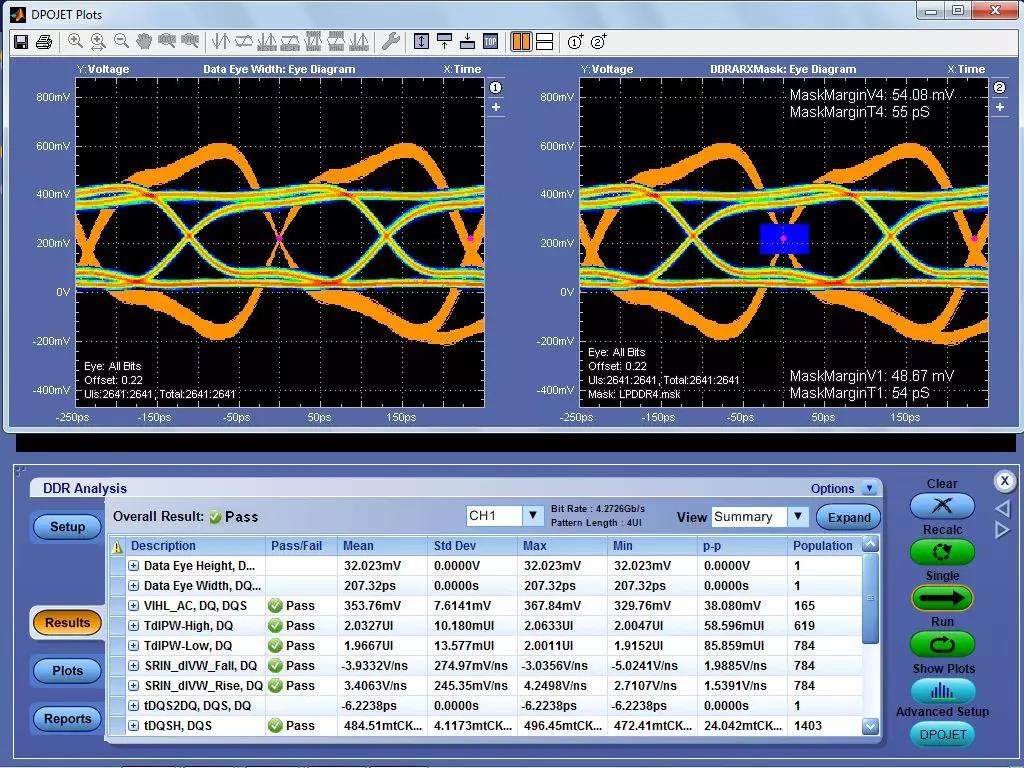1024x768 pixels.
Task: Expand the tDQSH, DQS measurement row
Action: click(133, 726)
